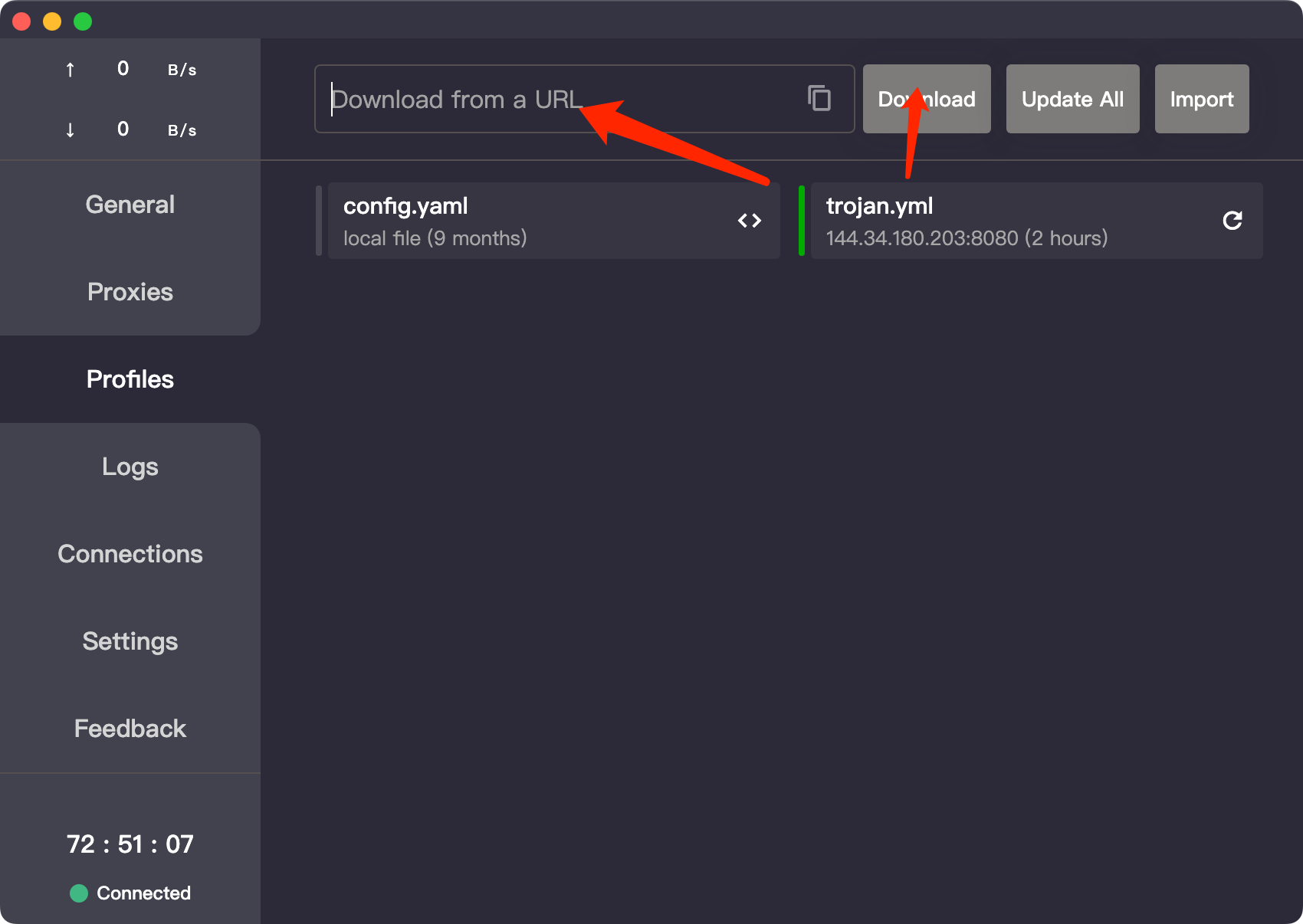
Task: Click the upload speed arrow indicator
Action: click(x=70, y=70)
